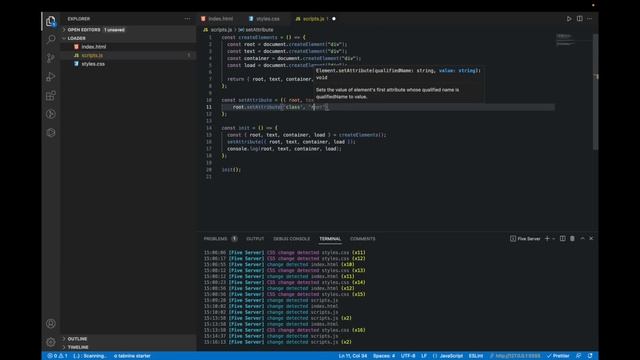The image size is (640, 360).
Task: Switch to the Output panel tab
Action: [x=255, y=239]
